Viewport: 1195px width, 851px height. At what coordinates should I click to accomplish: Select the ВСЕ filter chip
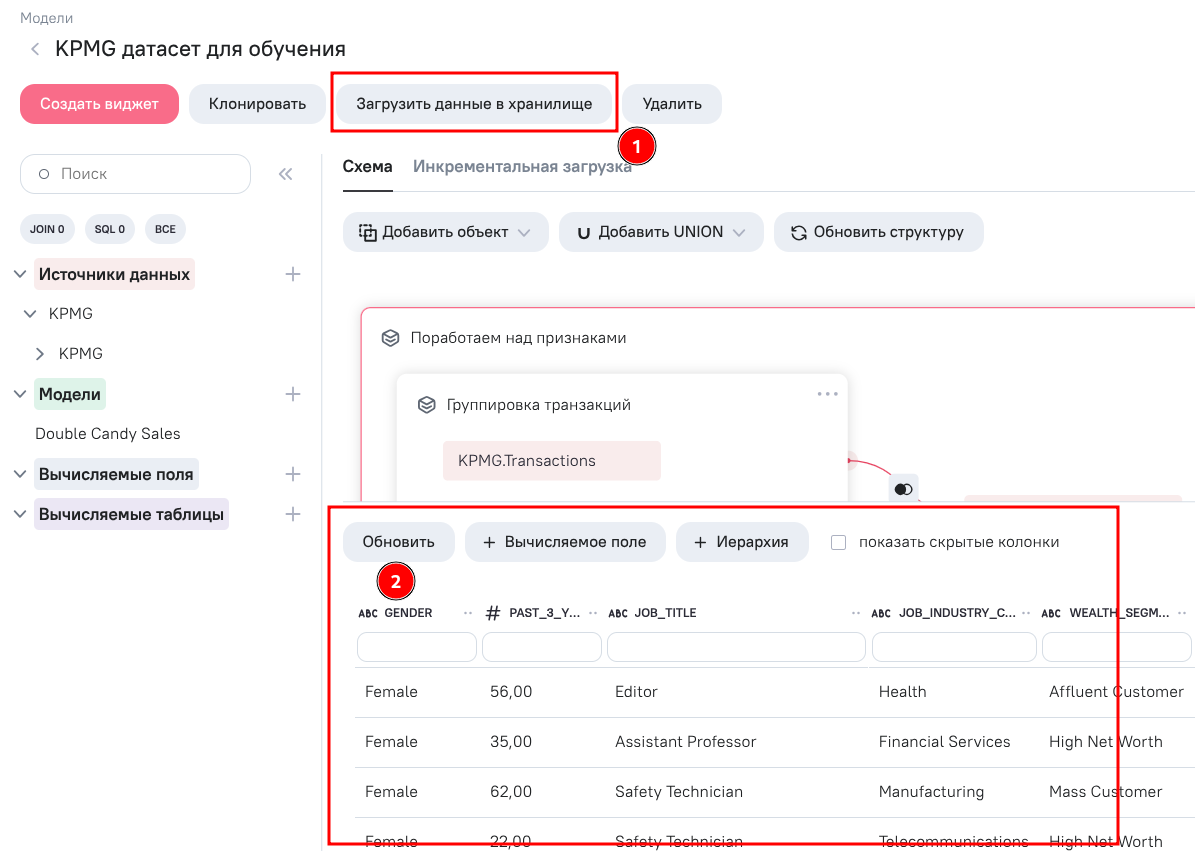point(165,229)
